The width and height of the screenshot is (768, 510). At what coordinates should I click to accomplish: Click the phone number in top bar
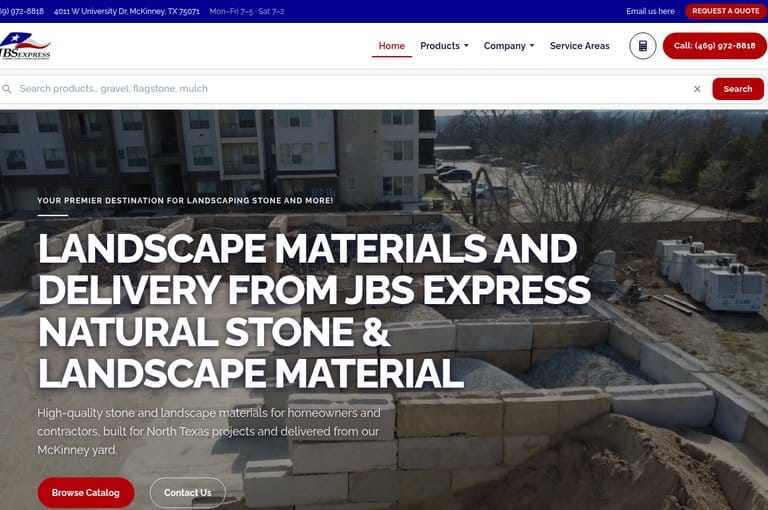coord(22,11)
